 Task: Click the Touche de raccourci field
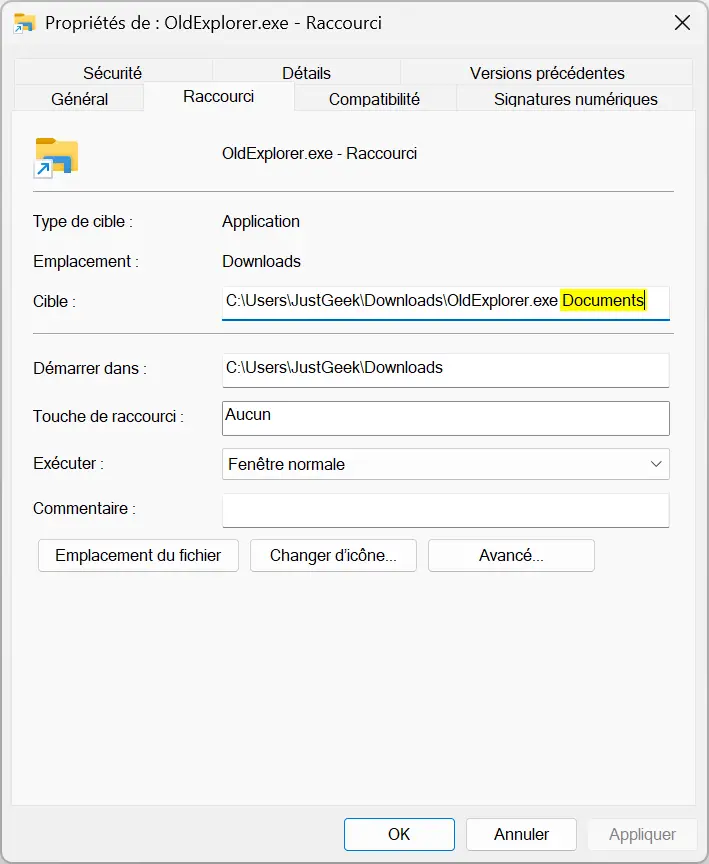click(x=446, y=418)
